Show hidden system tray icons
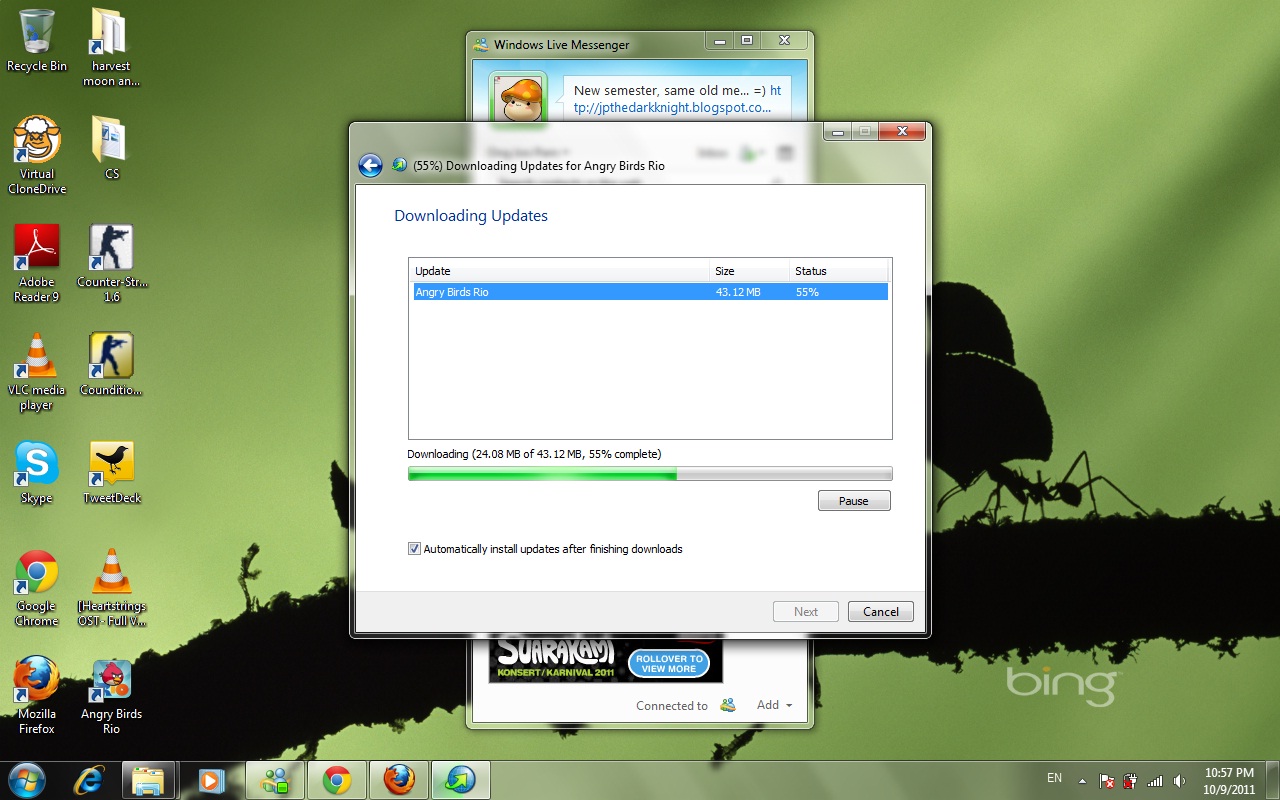 1082,780
